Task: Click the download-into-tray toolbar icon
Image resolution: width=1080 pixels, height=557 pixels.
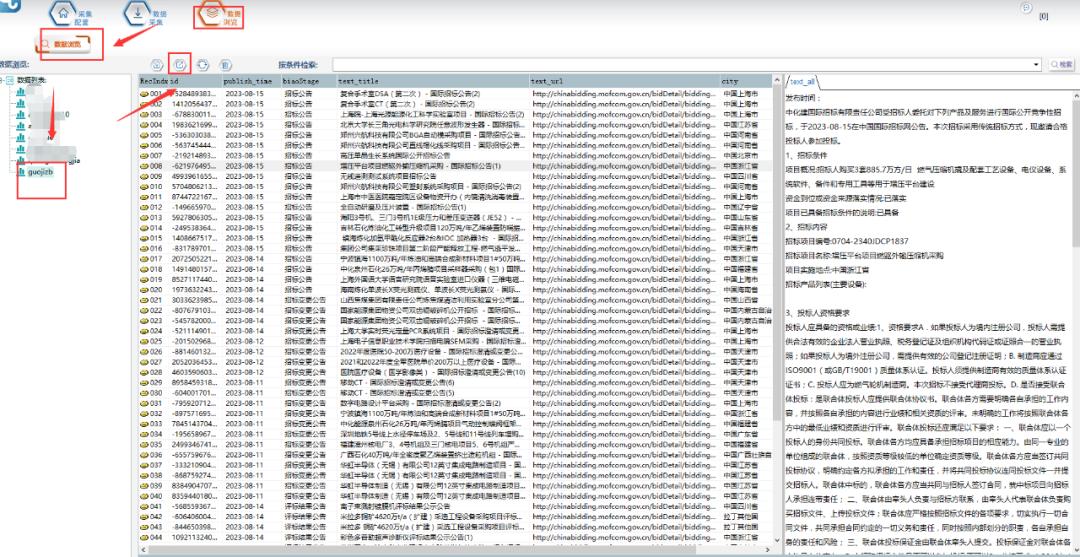Action: pyautogui.click(x=156, y=65)
